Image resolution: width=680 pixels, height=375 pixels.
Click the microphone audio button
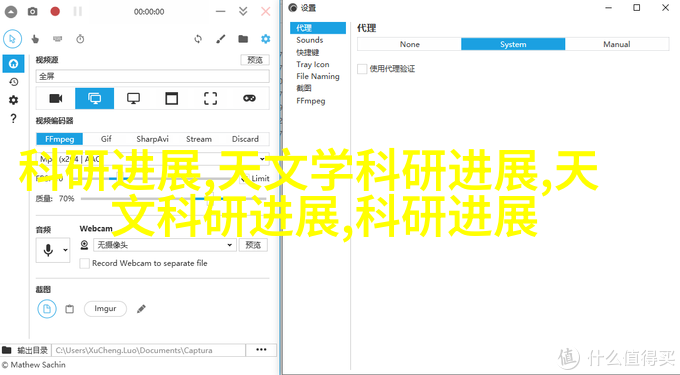click(x=48, y=250)
